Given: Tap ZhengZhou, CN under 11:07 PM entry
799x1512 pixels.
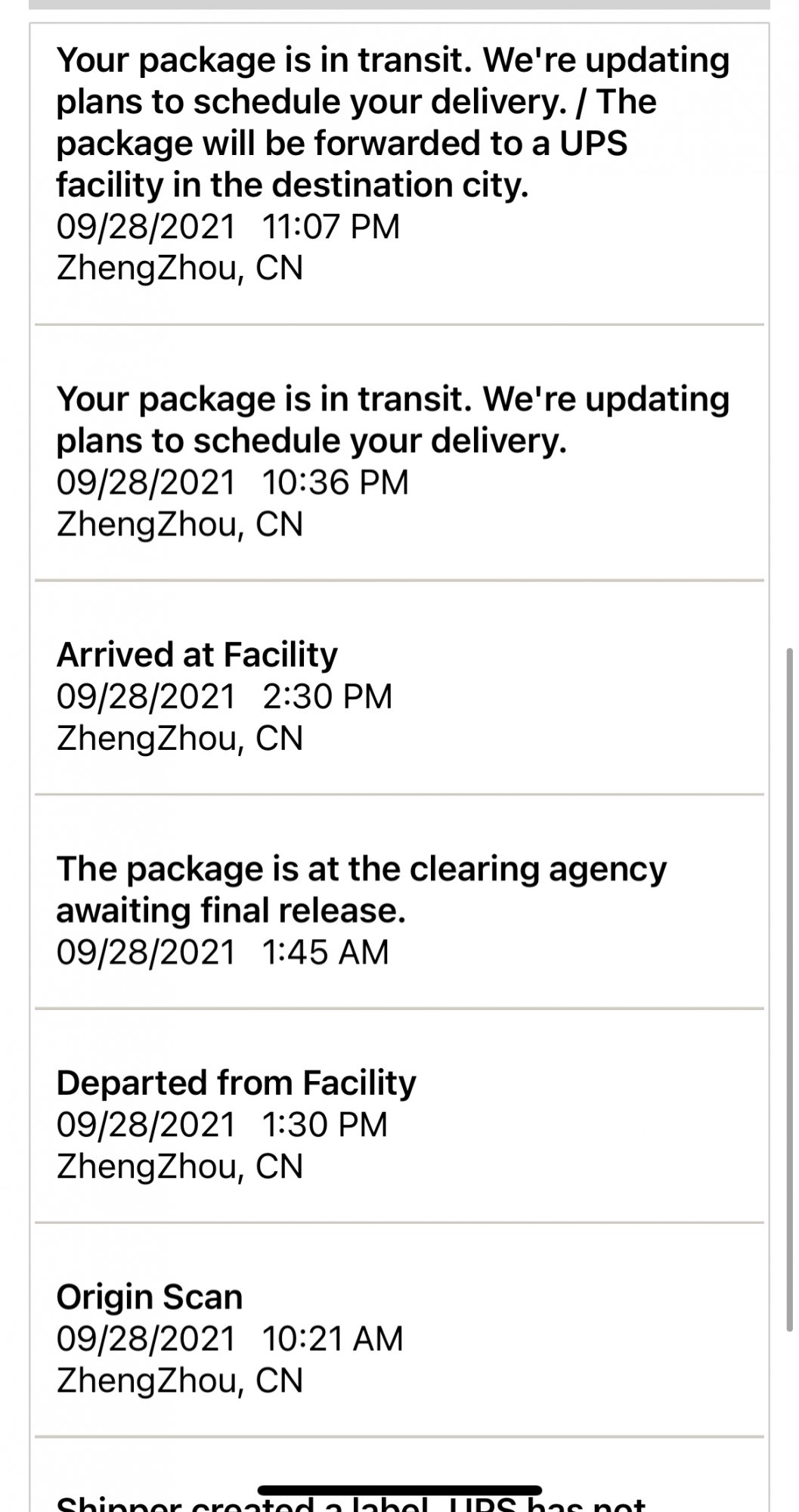Looking at the screenshot, I should click(x=179, y=268).
